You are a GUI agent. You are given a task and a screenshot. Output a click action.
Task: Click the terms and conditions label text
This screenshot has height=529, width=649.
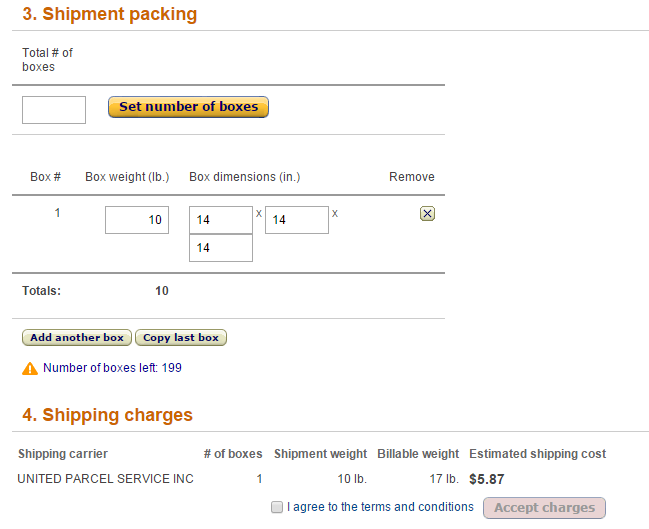click(x=380, y=507)
